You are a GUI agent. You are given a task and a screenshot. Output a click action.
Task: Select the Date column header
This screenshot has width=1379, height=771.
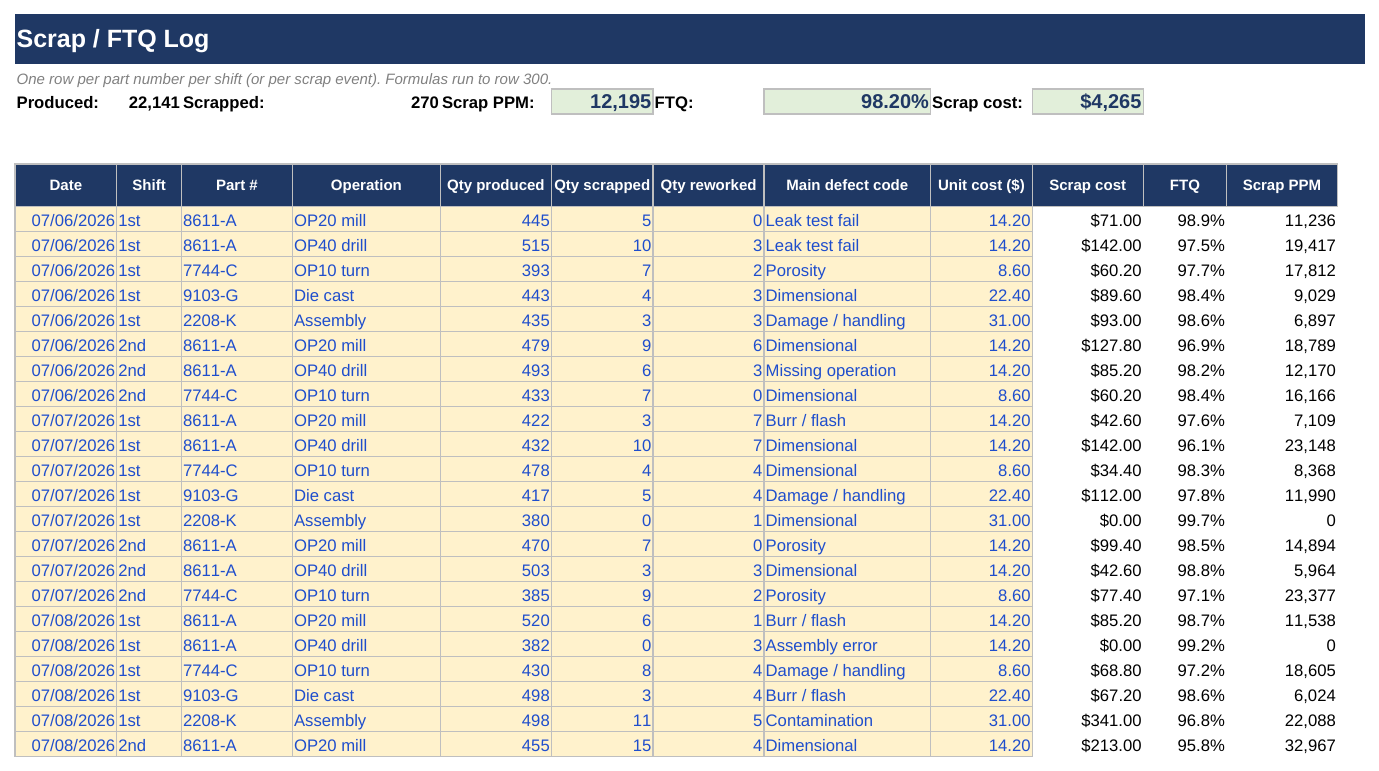66,185
